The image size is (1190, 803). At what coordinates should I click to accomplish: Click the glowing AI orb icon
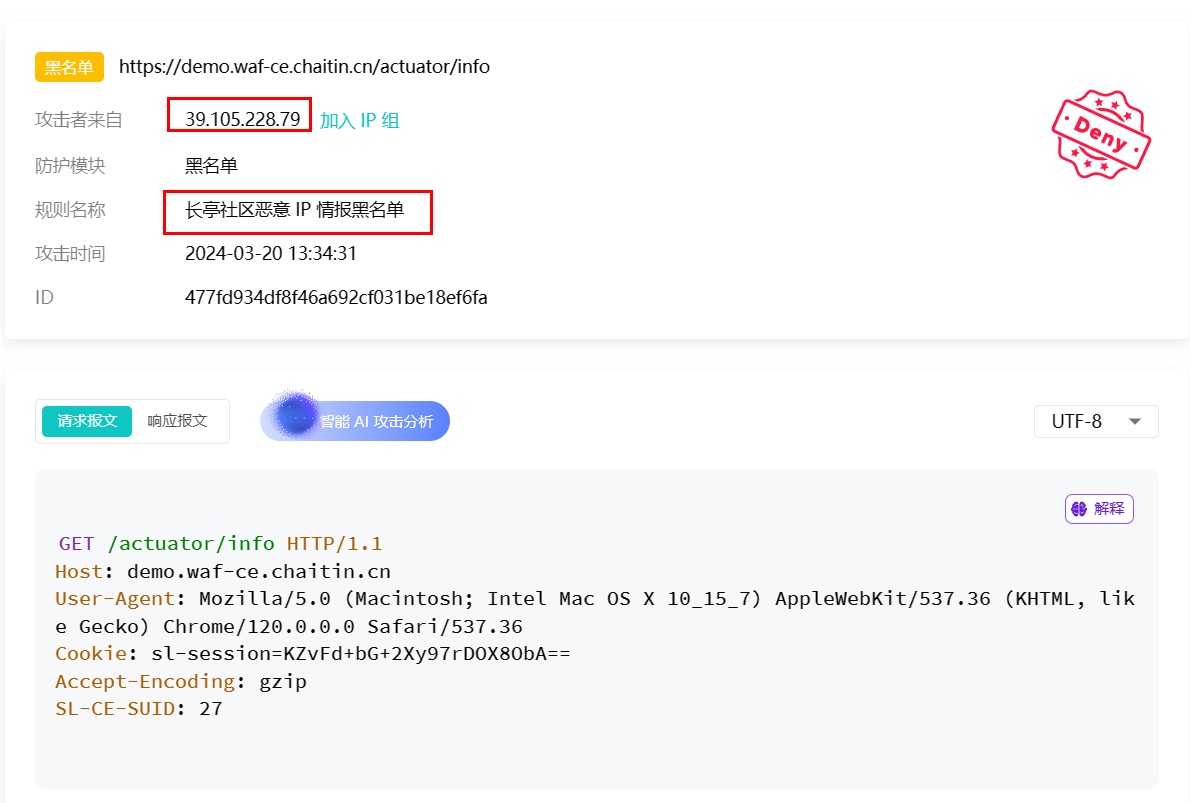(294, 415)
